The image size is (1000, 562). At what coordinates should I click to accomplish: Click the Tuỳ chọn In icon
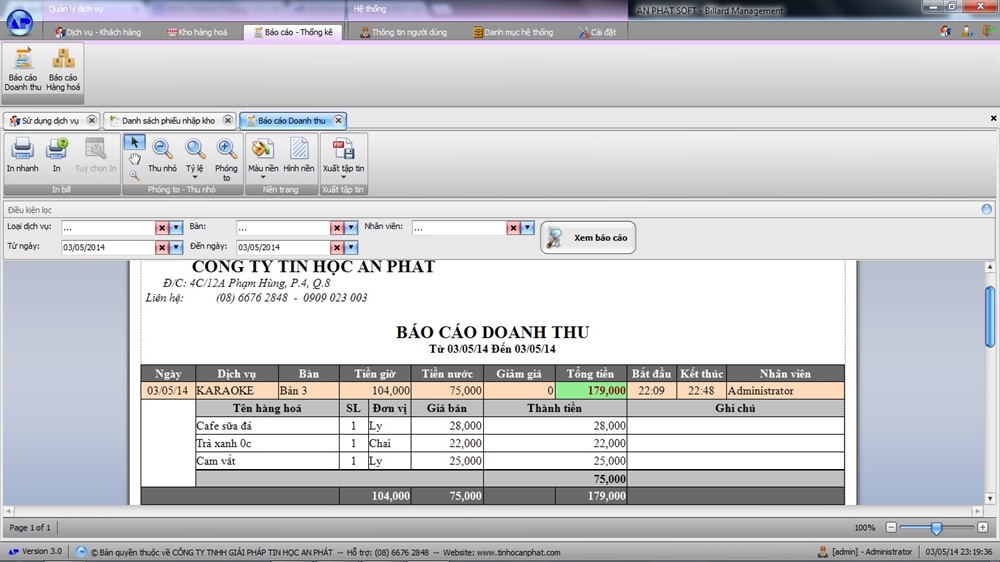[96, 155]
